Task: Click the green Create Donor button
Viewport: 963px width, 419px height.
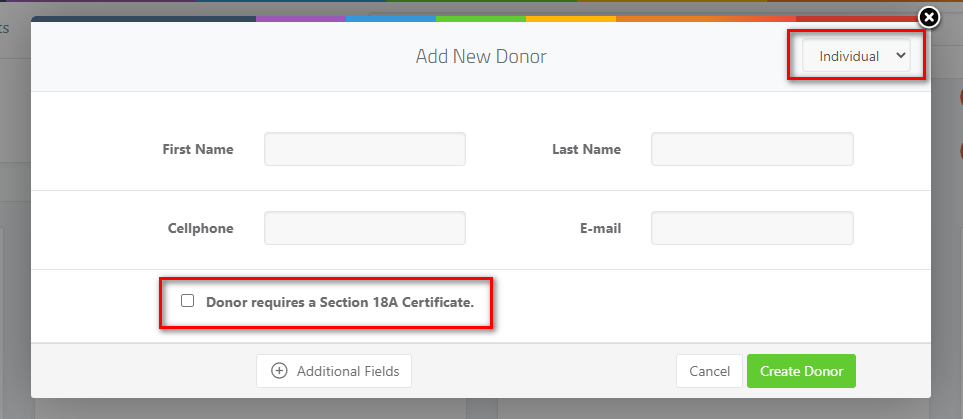Action: (801, 371)
